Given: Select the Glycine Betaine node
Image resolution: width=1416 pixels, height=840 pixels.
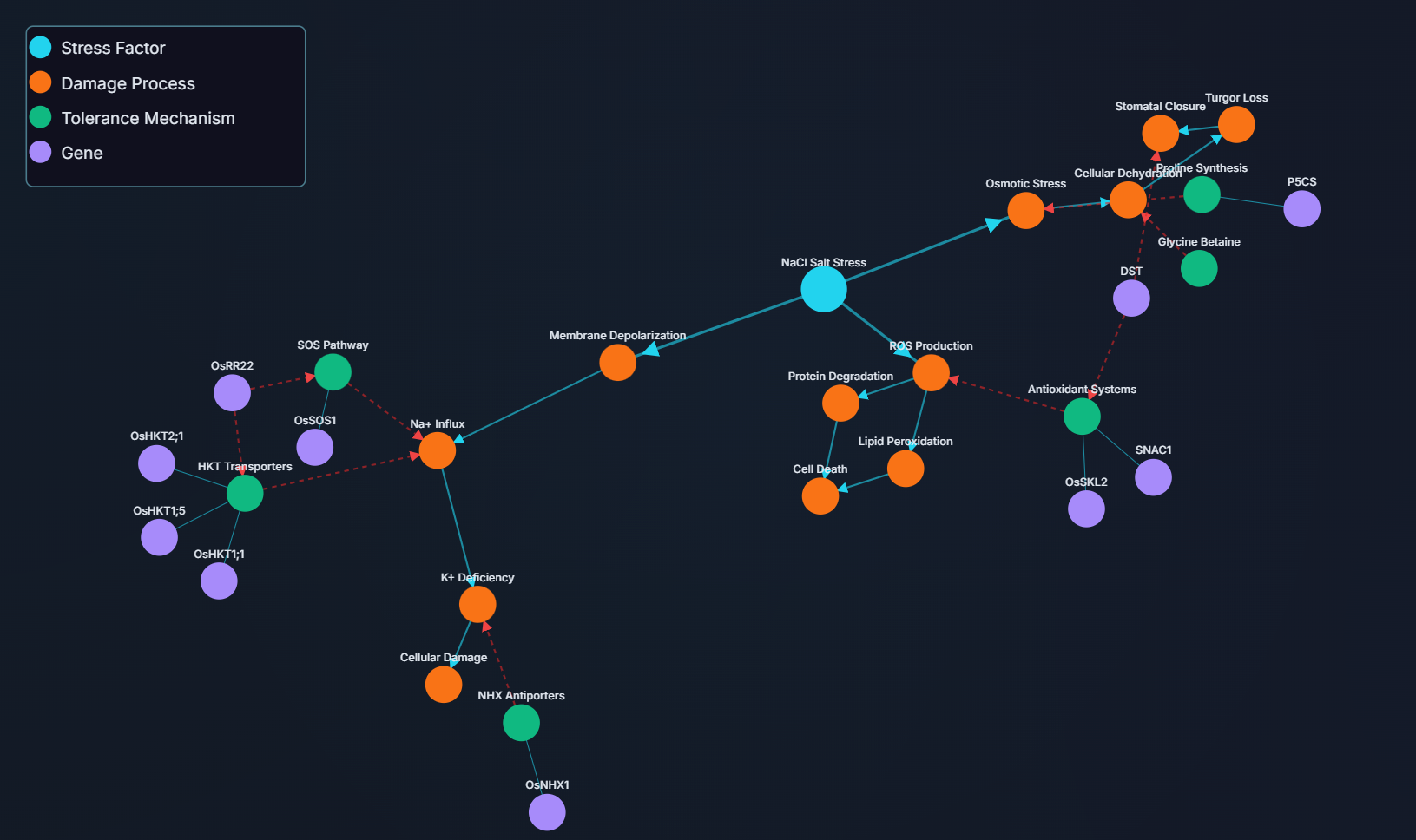Looking at the screenshot, I should pos(1199,269).
